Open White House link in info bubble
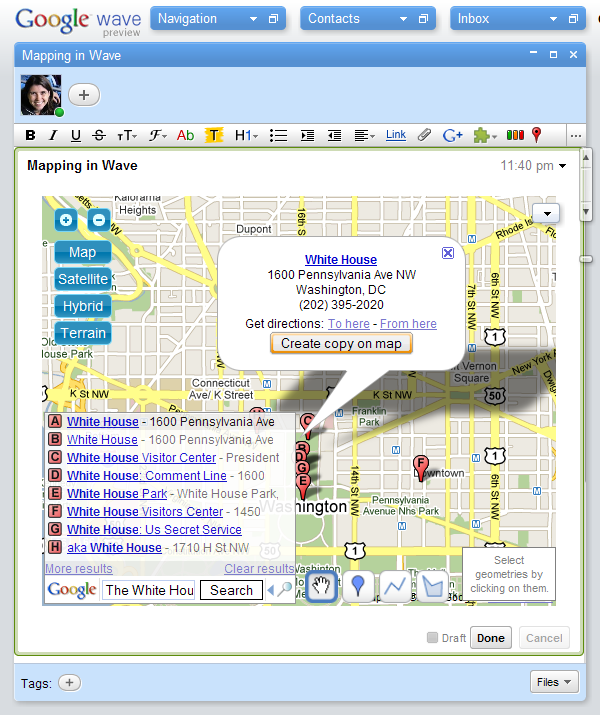Screen dimensions: 600x715 341,259
